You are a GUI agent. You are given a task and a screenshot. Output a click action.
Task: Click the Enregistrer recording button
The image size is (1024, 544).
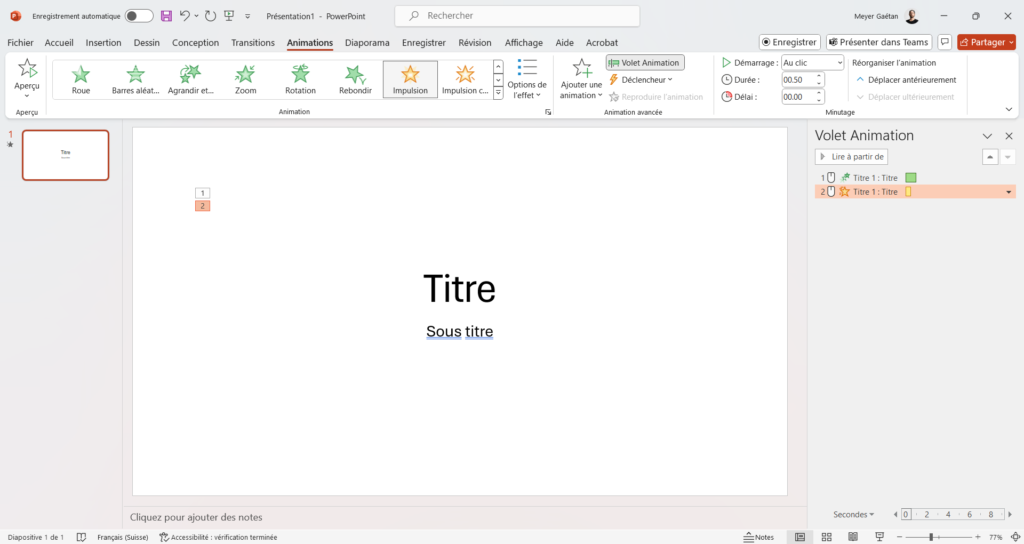coord(790,42)
